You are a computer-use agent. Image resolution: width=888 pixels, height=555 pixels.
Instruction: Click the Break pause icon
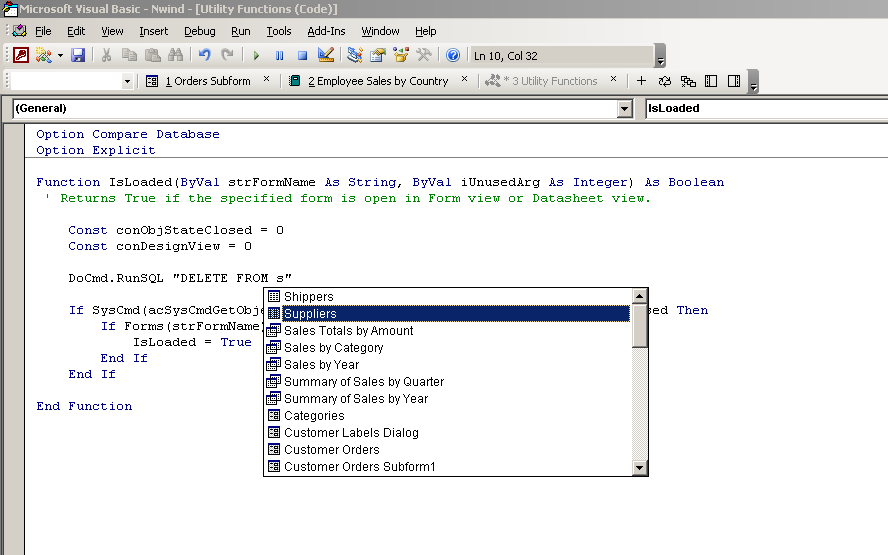pyautogui.click(x=279, y=56)
